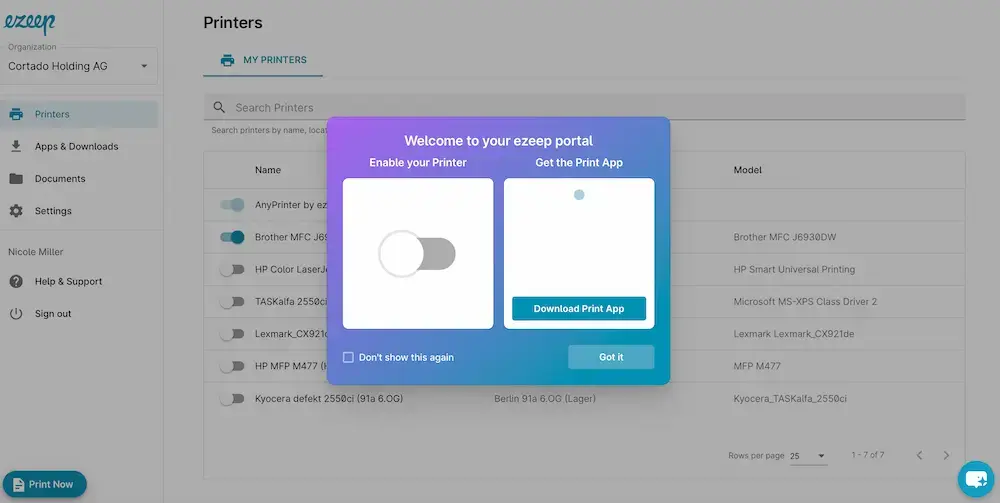Go to next page of printers
The image size is (1000, 503).
coord(946,456)
